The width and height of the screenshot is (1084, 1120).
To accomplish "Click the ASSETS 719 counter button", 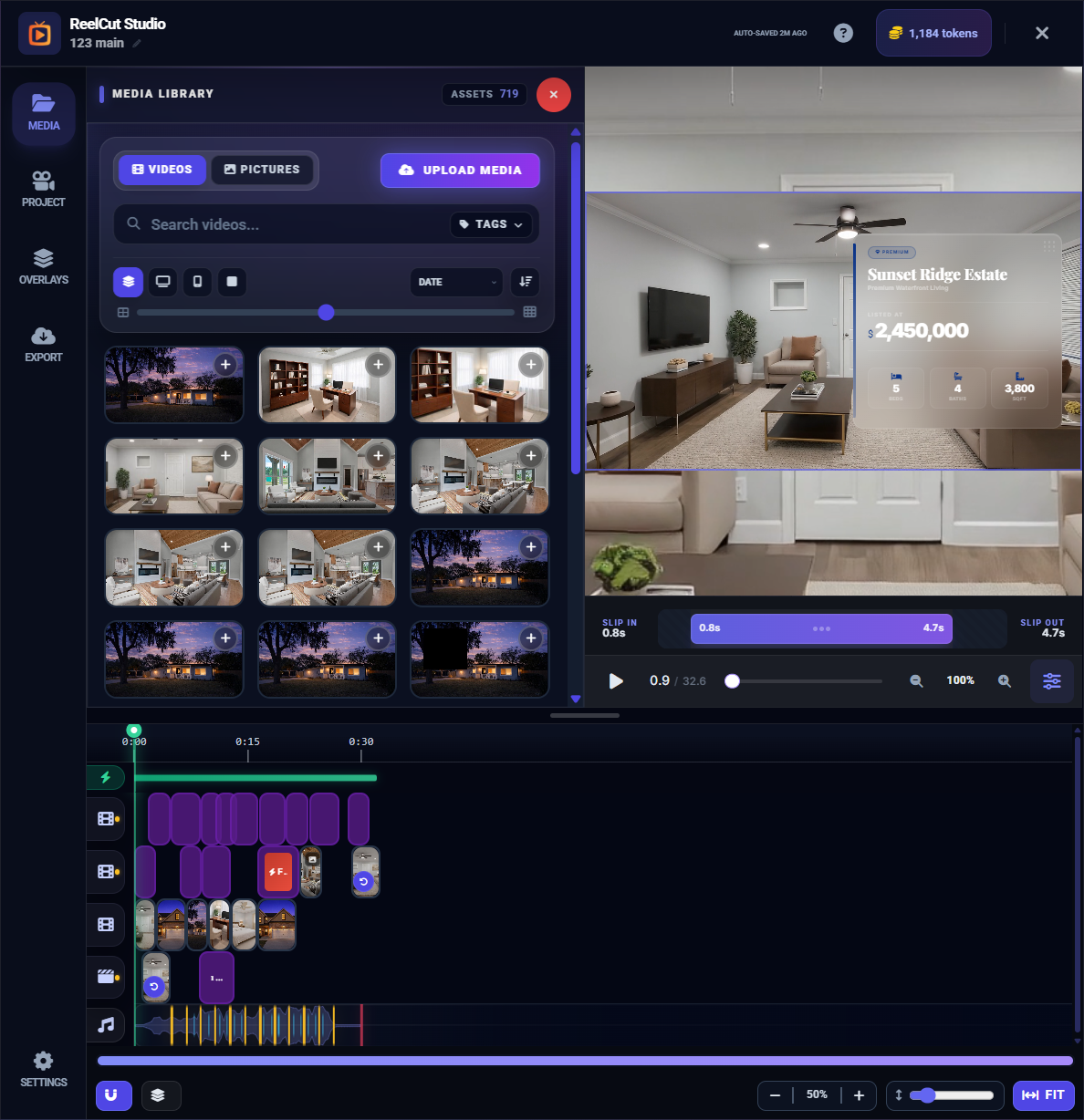I will pyautogui.click(x=485, y=94).
